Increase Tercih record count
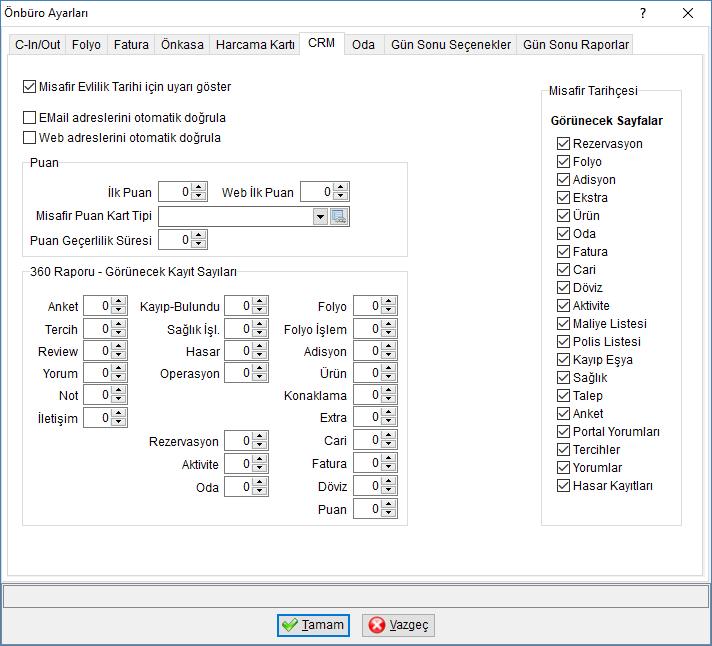 pyautogui.click(x=119, y=324)
